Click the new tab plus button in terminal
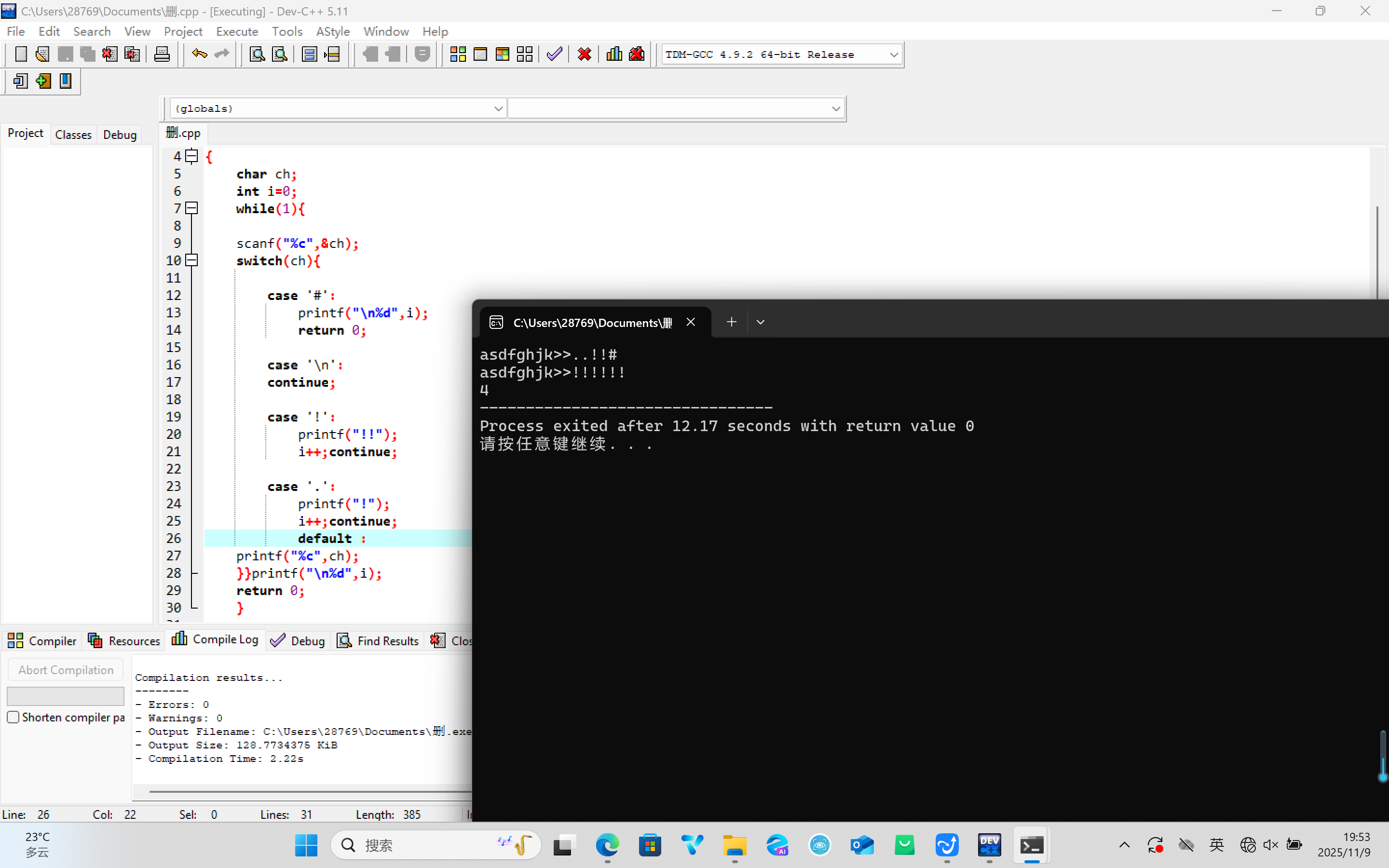1389x868 pixels. coord(731,322)
